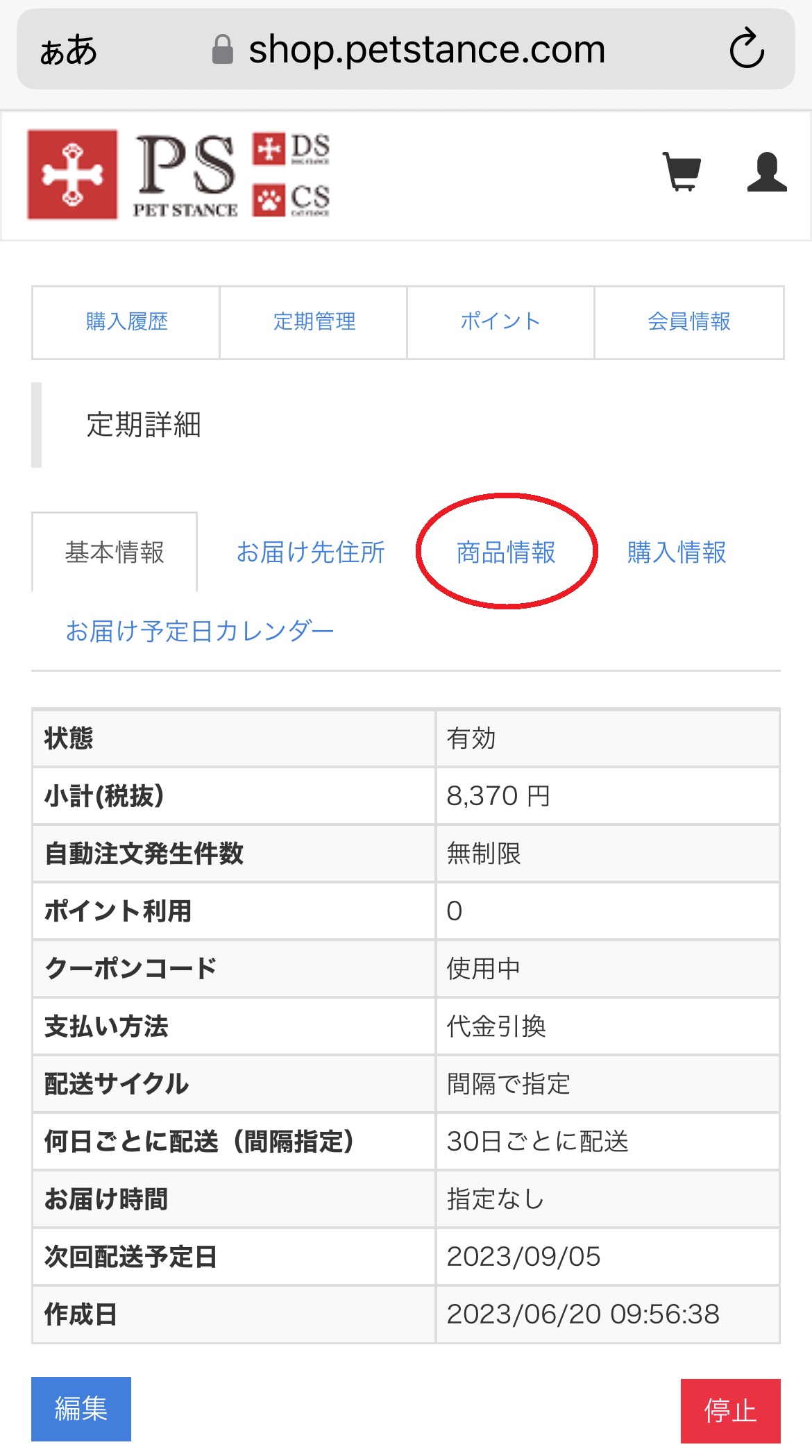Open the ポイント menu item
This screenshot has height=1456, width=812.
[x=500, y=322]
